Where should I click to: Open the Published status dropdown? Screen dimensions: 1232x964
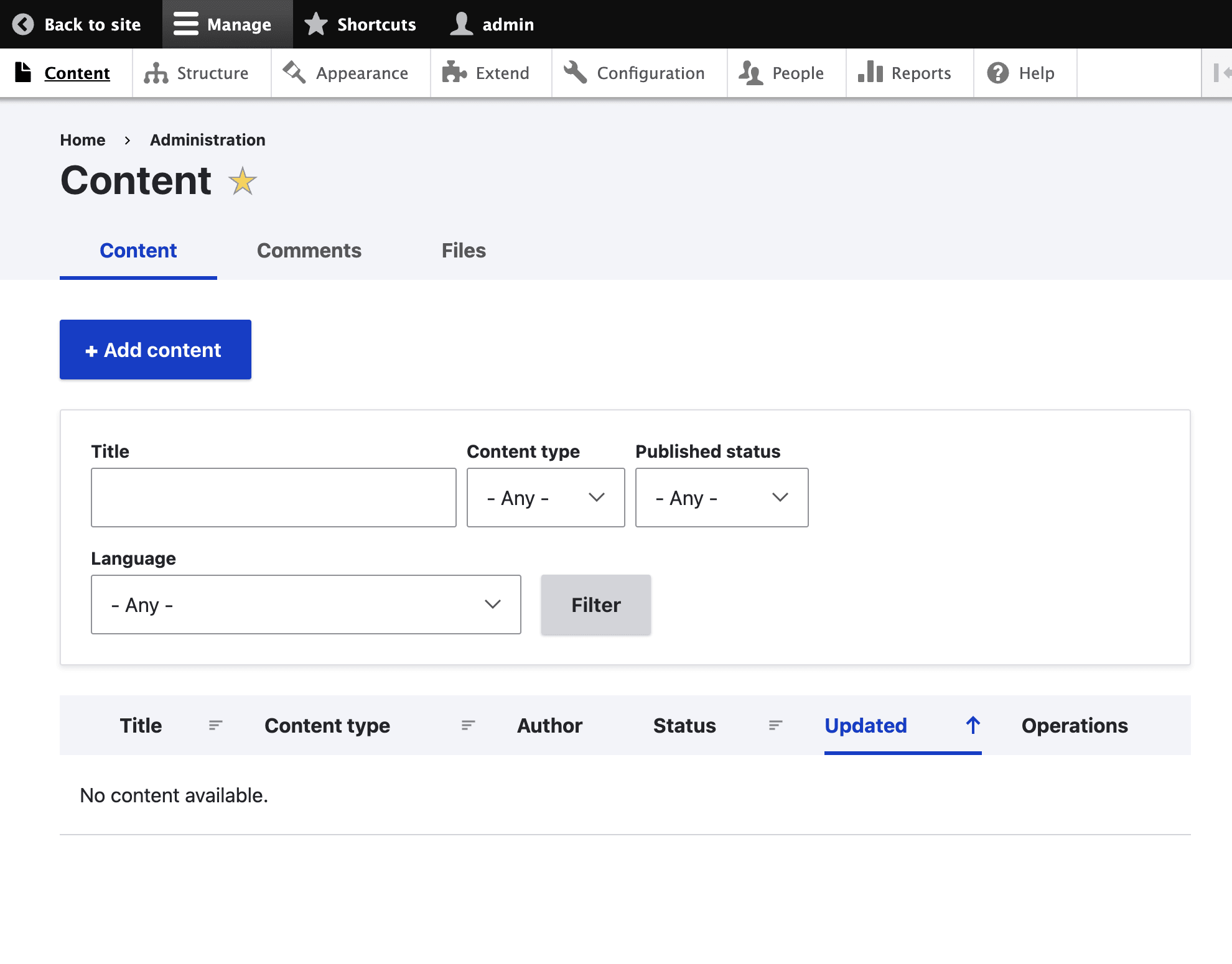[x=721, y=498]
